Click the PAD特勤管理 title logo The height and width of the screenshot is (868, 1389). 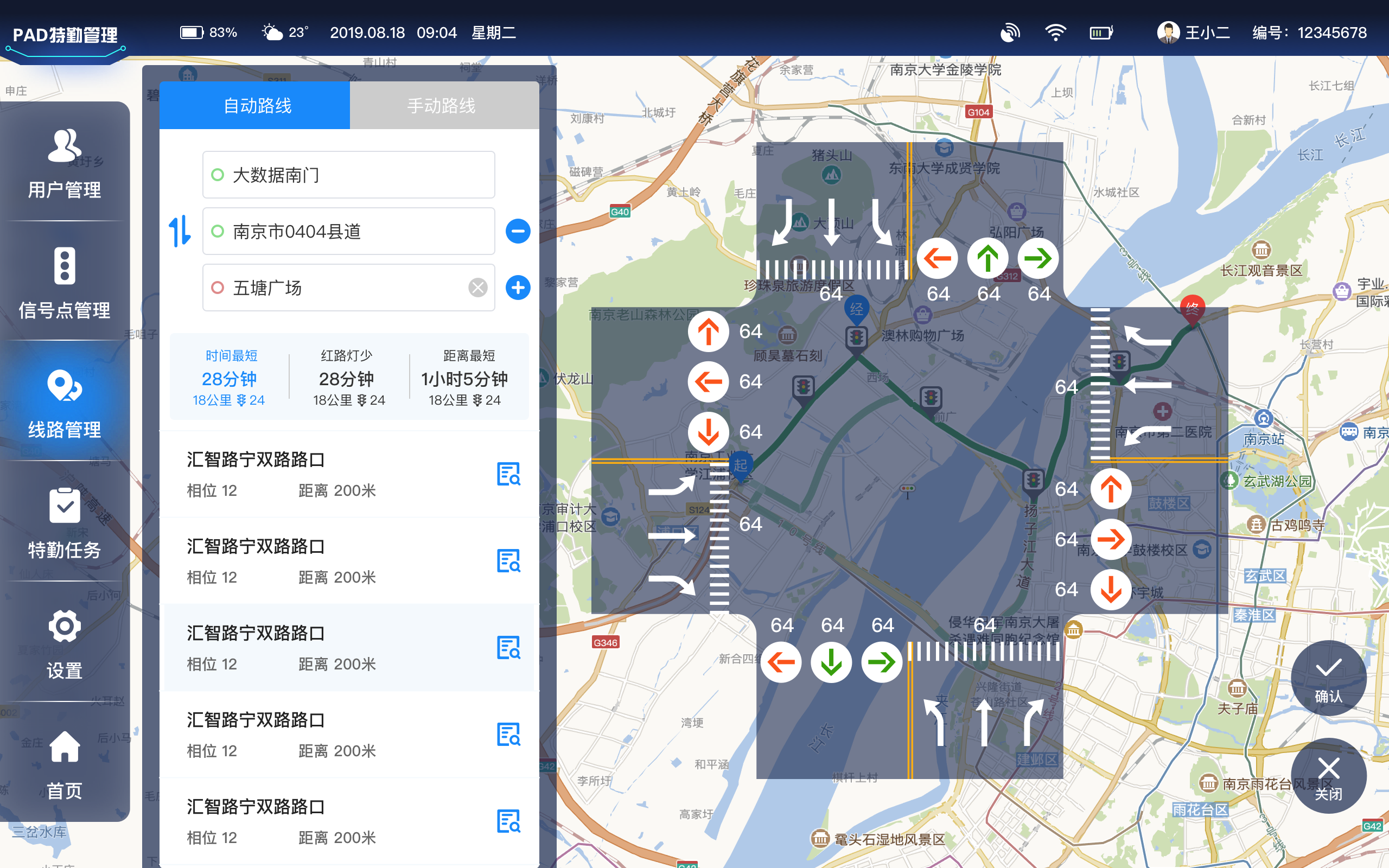[x=65, y=35]
